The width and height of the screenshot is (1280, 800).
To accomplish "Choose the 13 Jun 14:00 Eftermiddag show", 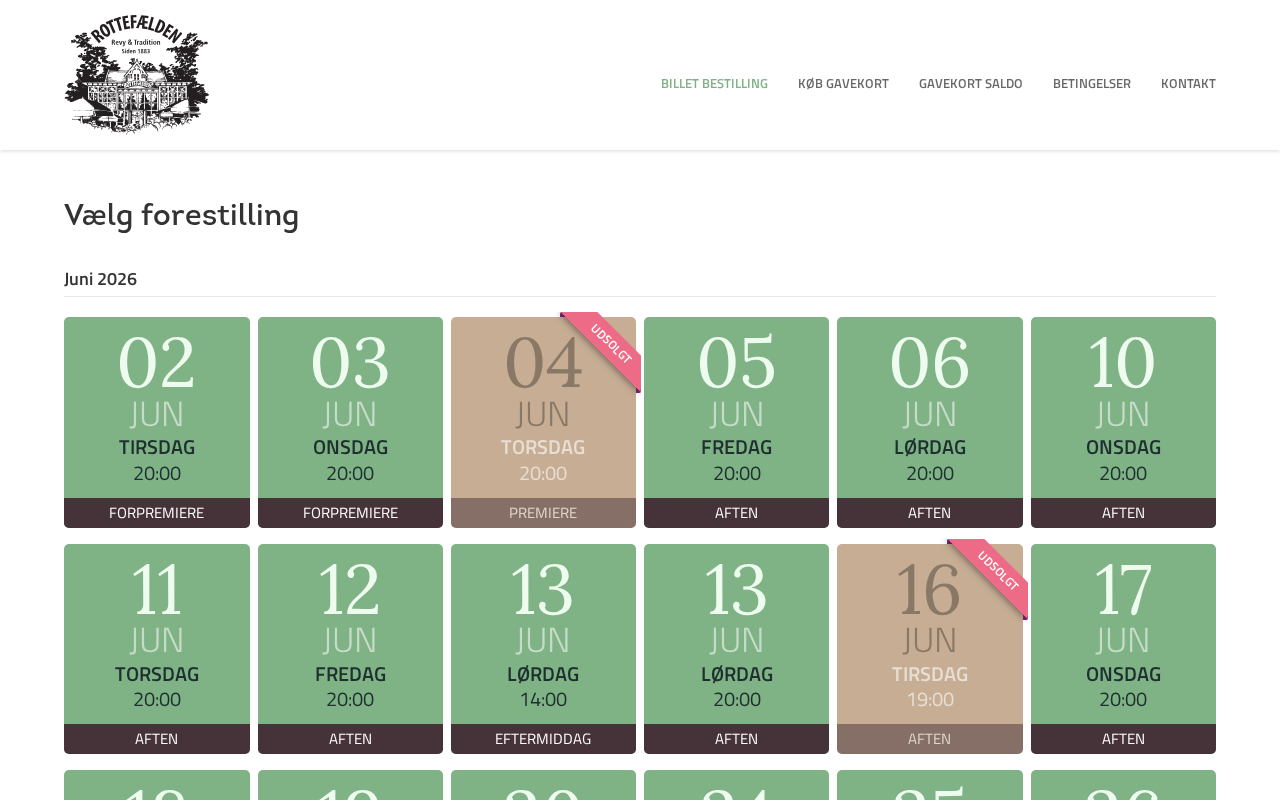I will click(x=543, y=649).
